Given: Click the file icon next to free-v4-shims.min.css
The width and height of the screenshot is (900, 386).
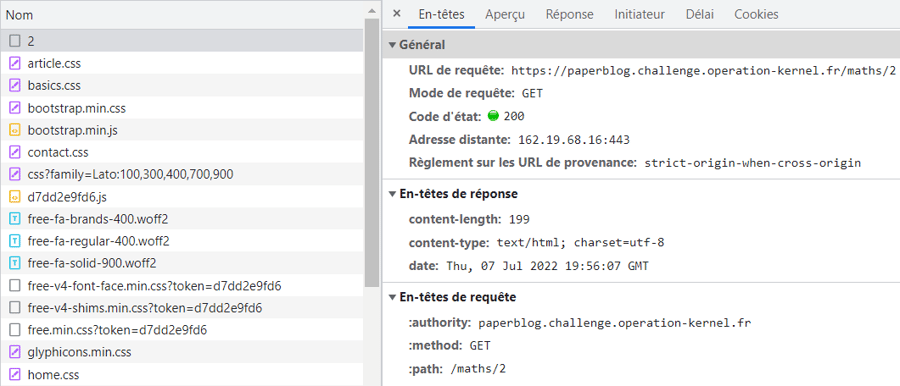Looking at the screenshot, I should click(15, 308).
